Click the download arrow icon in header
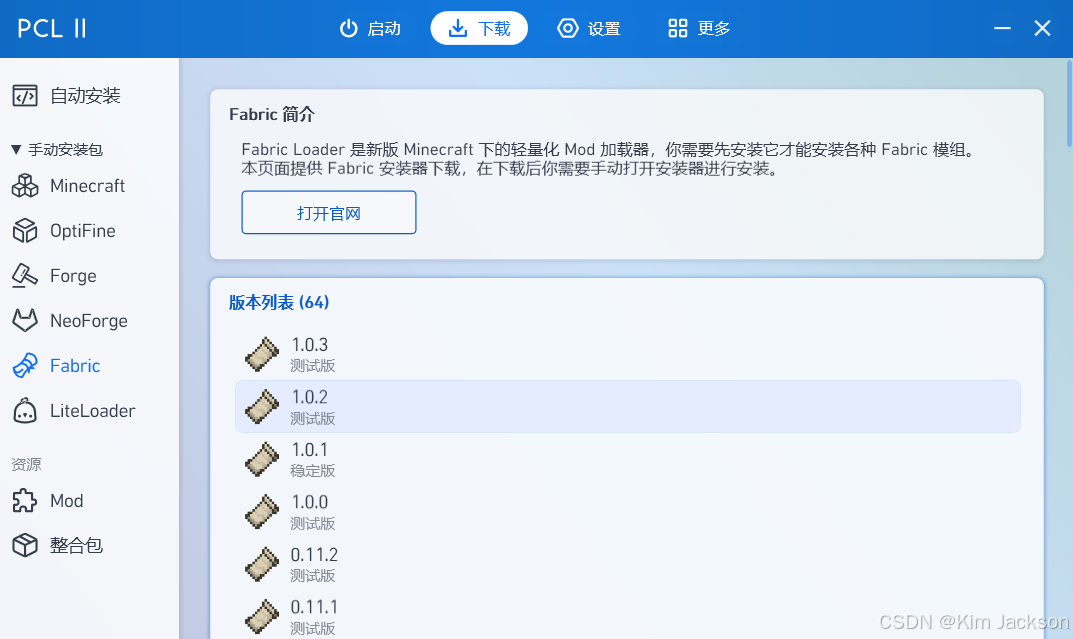Viewport: 1073px width, 639px height. coord(458,28)
